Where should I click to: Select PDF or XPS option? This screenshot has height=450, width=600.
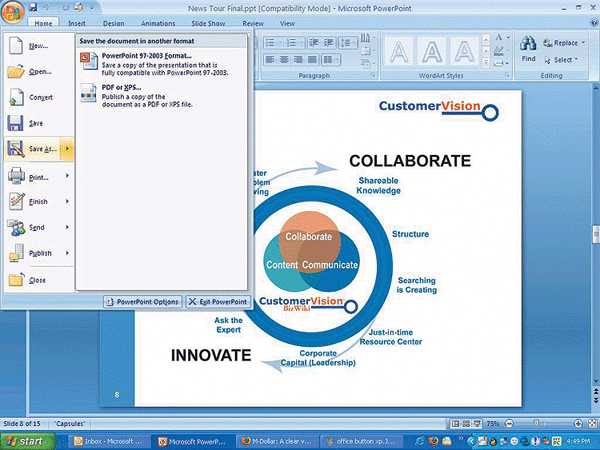[x=161, y=96]
